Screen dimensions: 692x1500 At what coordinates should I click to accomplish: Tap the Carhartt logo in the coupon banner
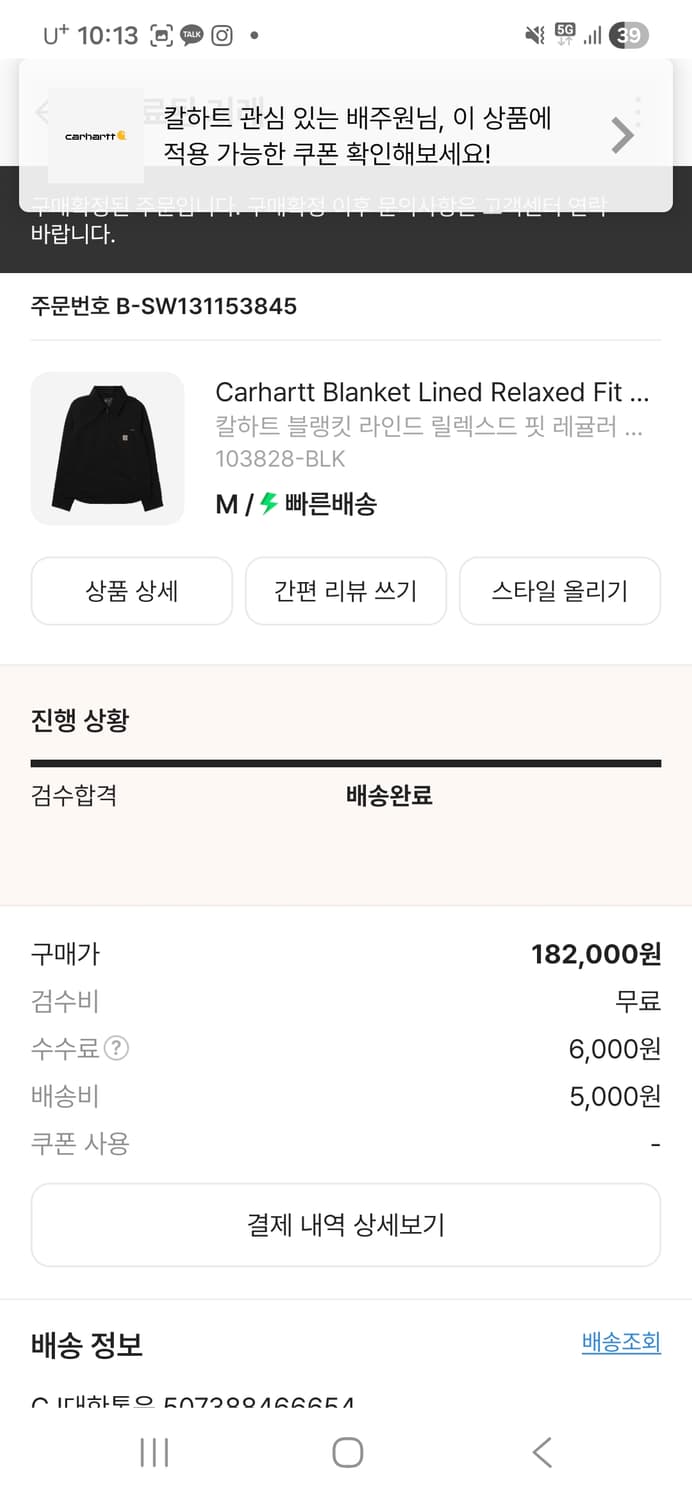(x=95, y=134)
